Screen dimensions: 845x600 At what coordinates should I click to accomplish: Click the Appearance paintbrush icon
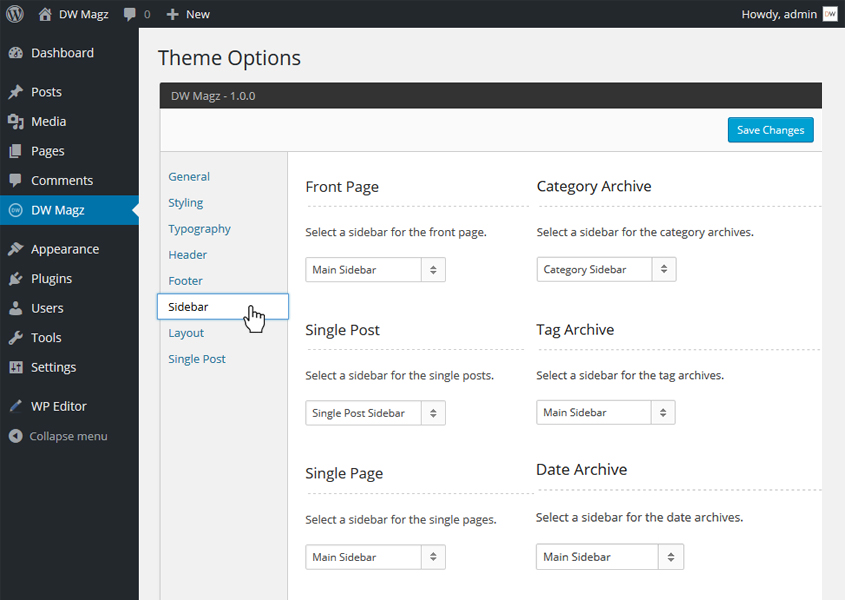point(16,249)
